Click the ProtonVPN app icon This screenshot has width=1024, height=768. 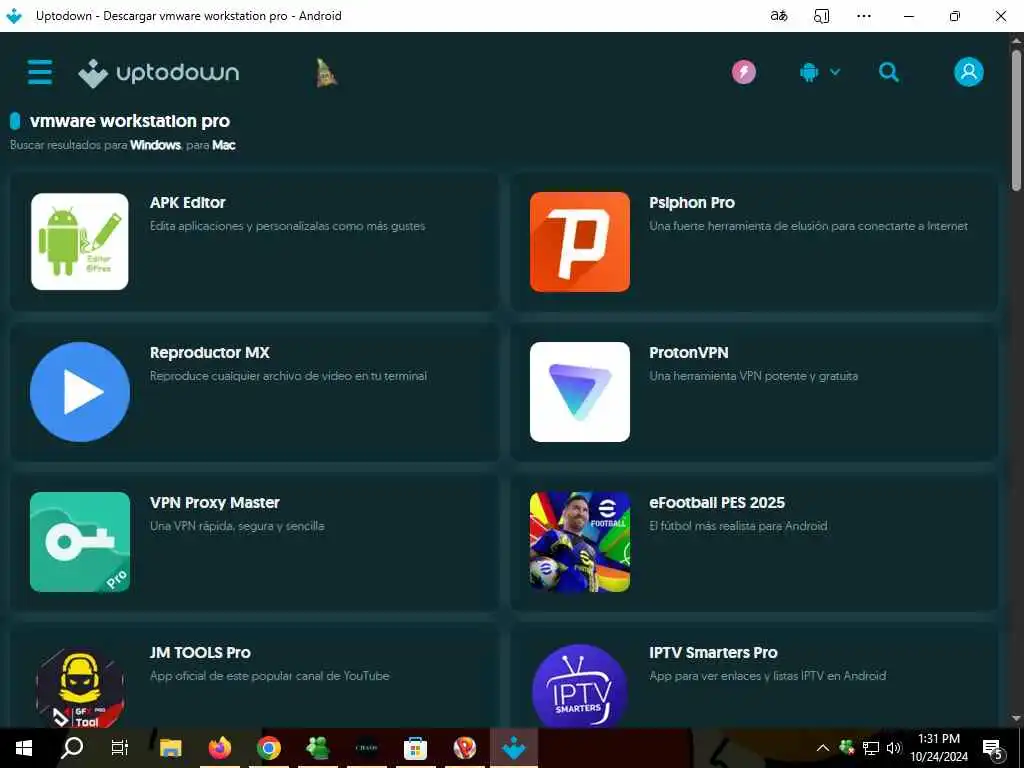580,392
